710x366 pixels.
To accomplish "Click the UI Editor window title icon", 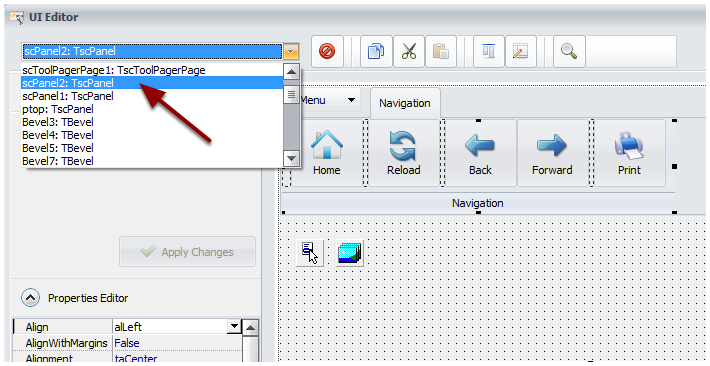I will [17, 17].
